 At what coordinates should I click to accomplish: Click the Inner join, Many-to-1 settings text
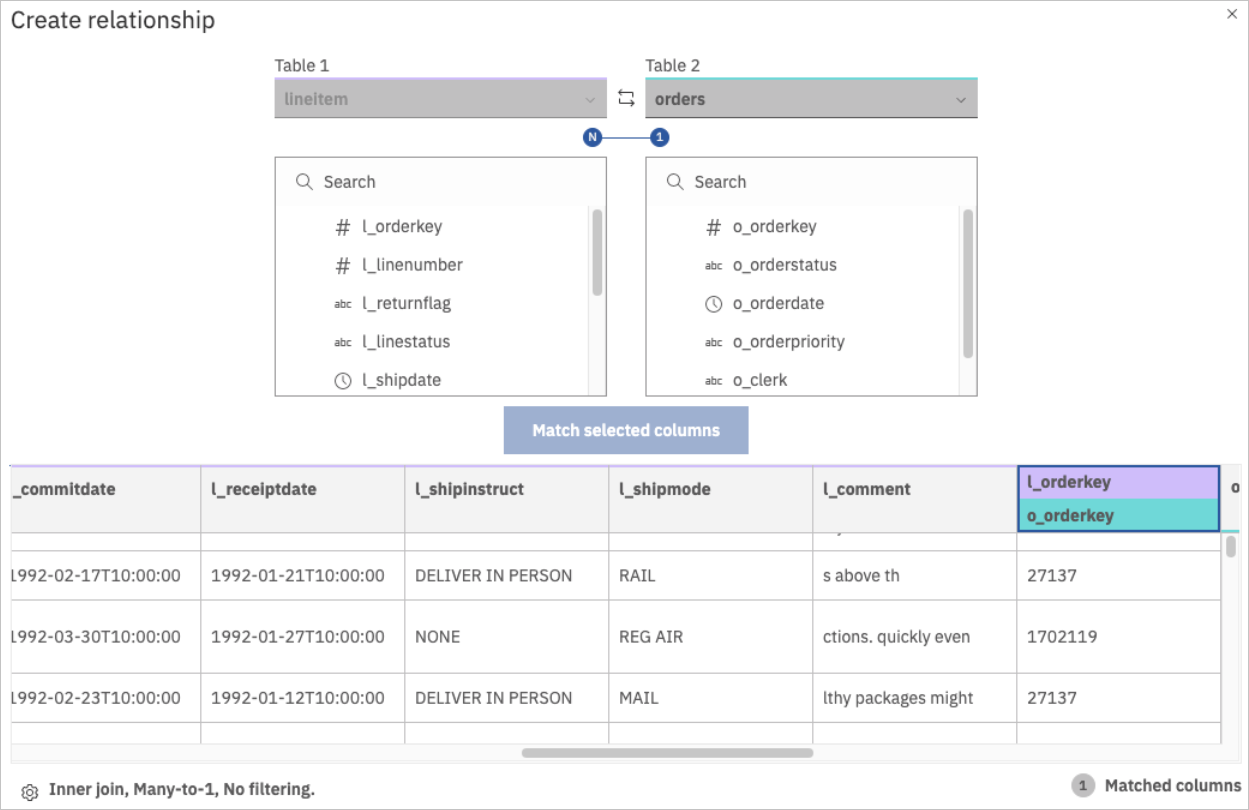(x=181, y=790)
